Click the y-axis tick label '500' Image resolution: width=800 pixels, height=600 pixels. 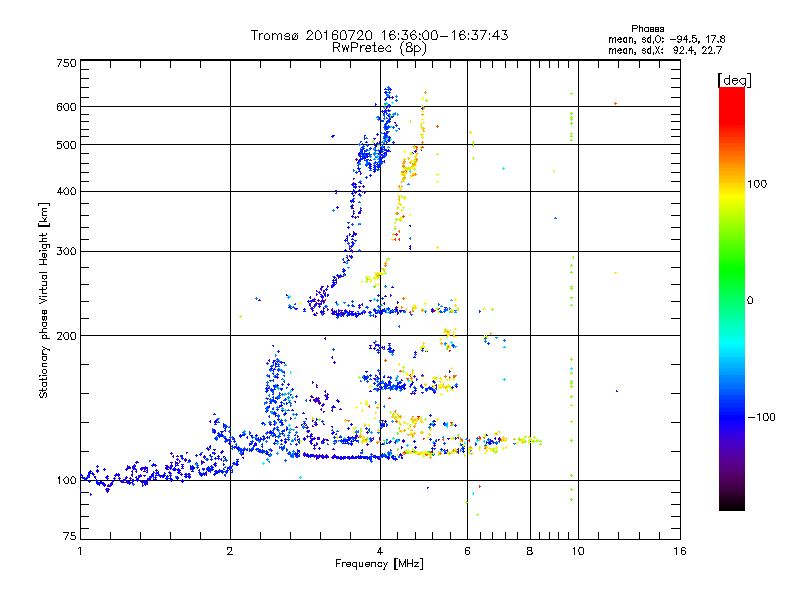tap(66, 145)
